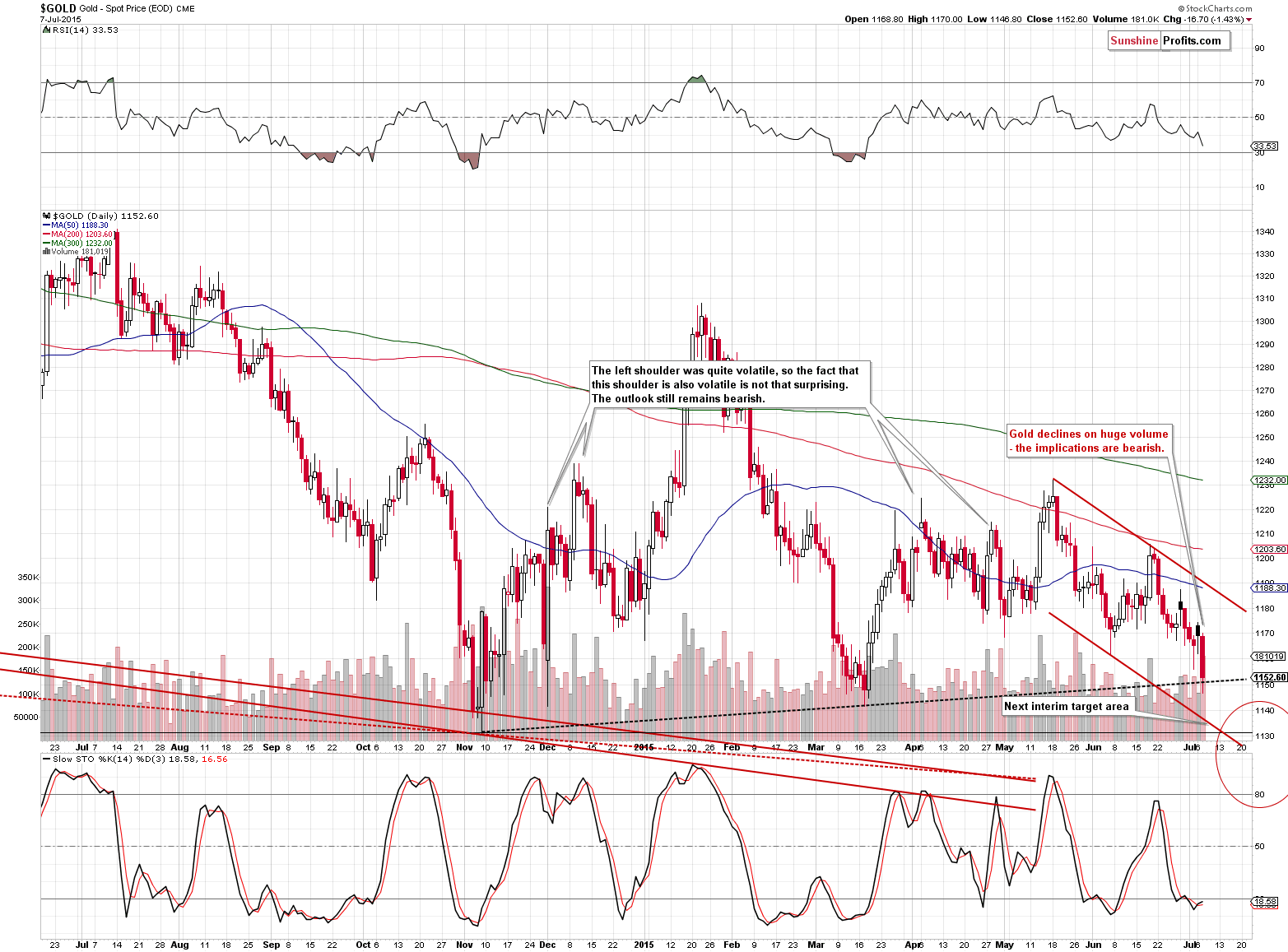Image resolution: width=1288 pixels, height=952 pixels.
Task: Click the MA(200) 1203.60 legend entry
Action: 81,234
